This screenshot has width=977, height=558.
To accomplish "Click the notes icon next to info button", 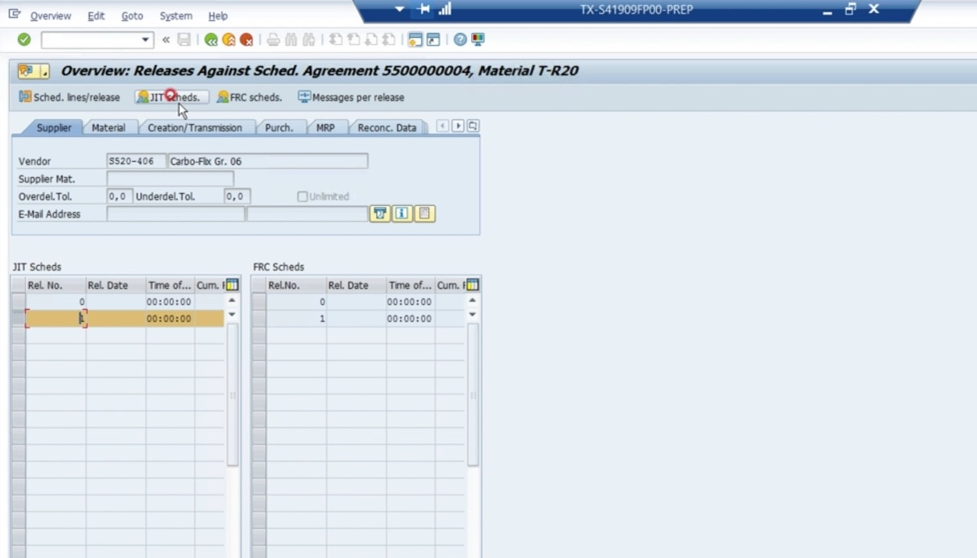I will point(424,214).
